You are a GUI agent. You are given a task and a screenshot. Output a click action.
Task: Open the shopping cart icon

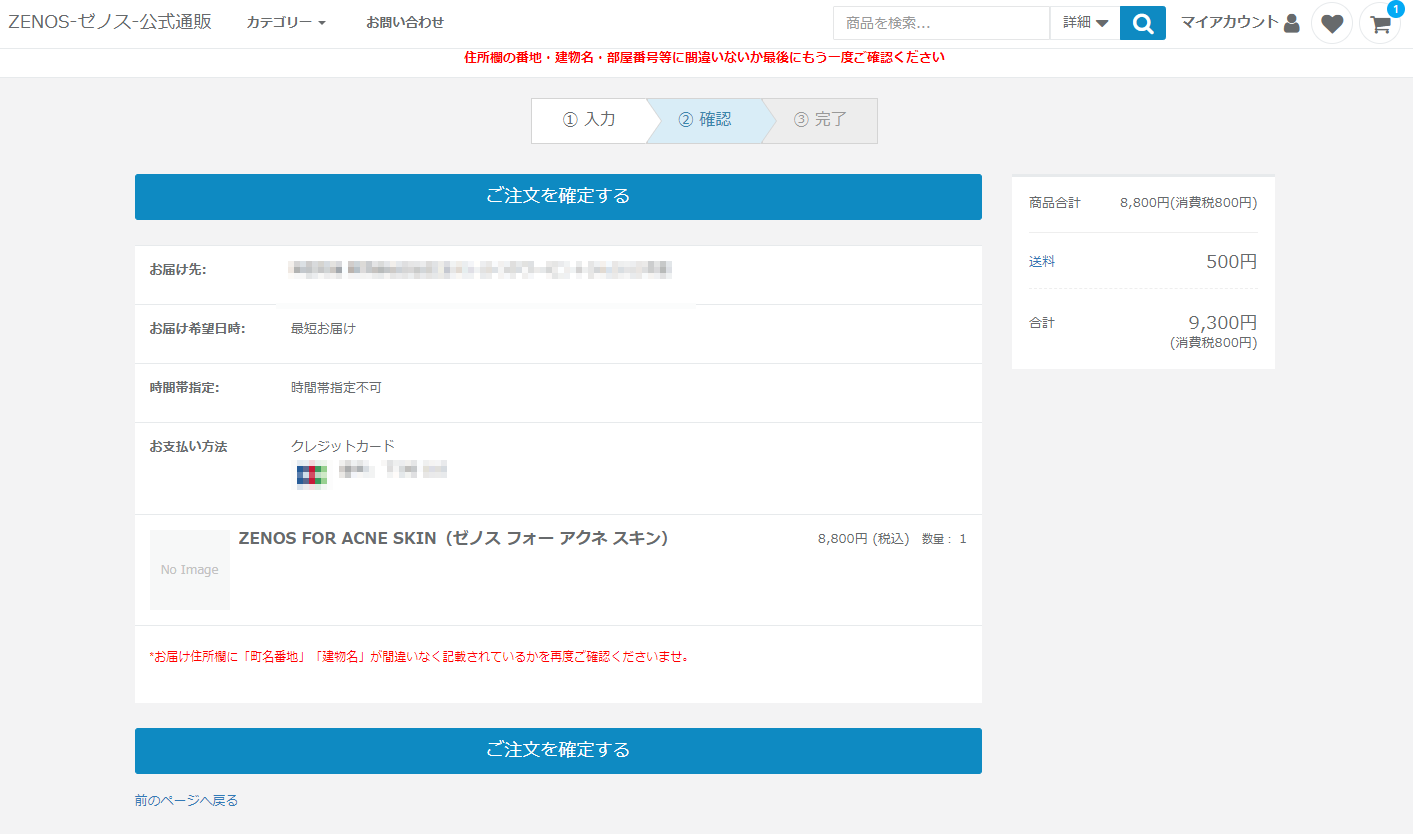pos(1380,25)
